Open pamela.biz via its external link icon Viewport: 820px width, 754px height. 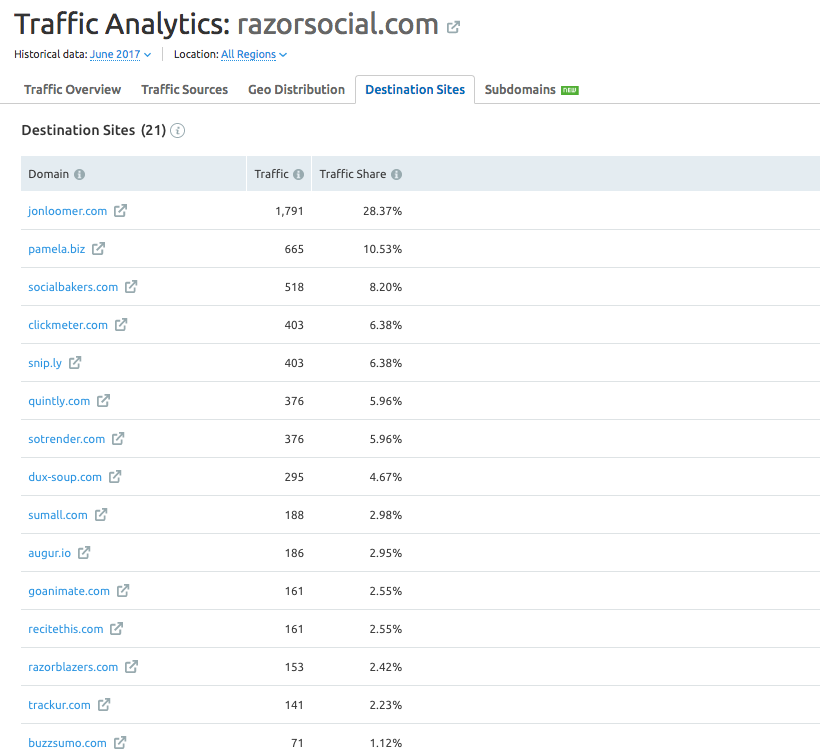[99, 248]
